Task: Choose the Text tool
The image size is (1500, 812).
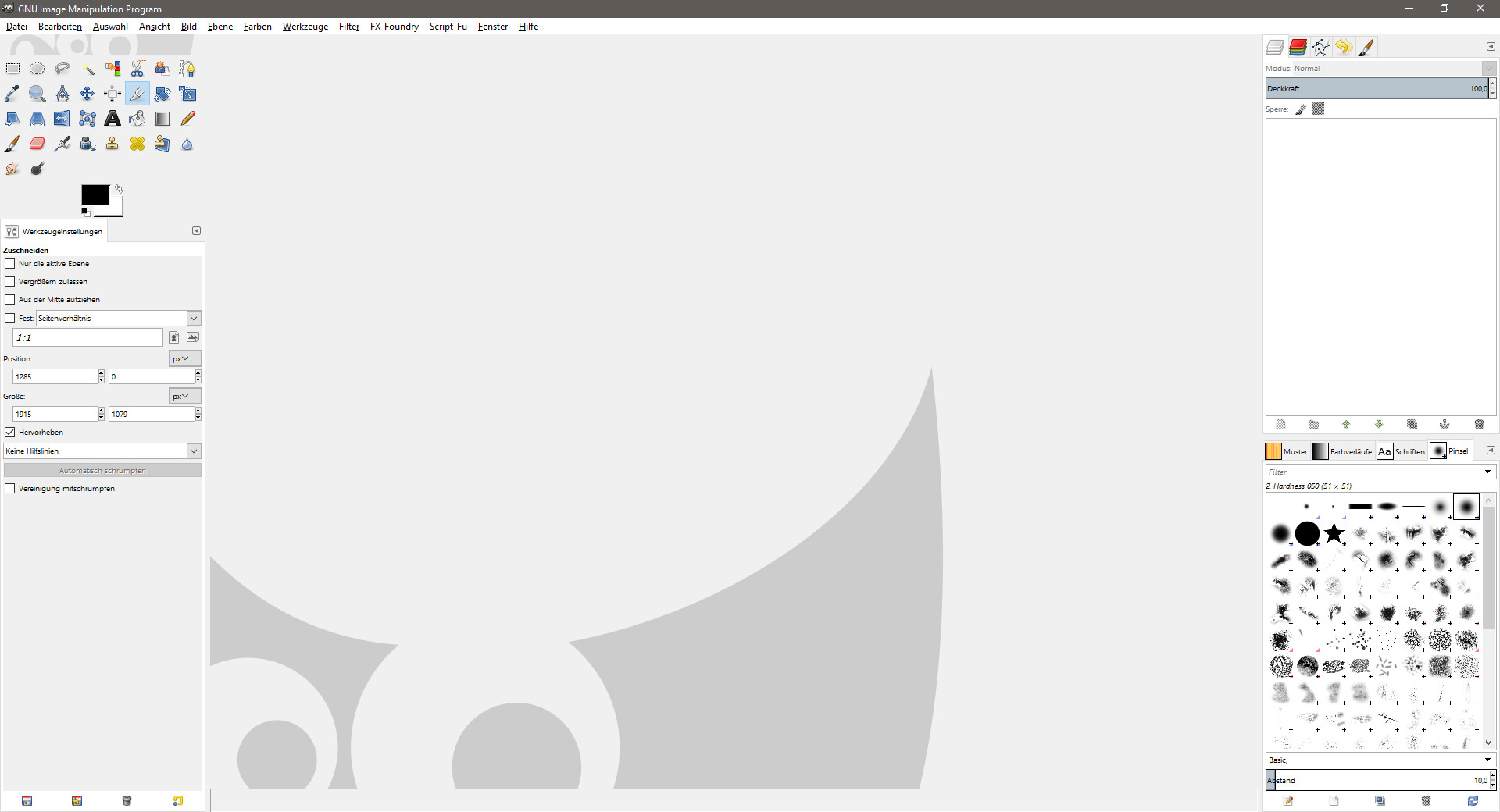Action: (x=112, y=119)
